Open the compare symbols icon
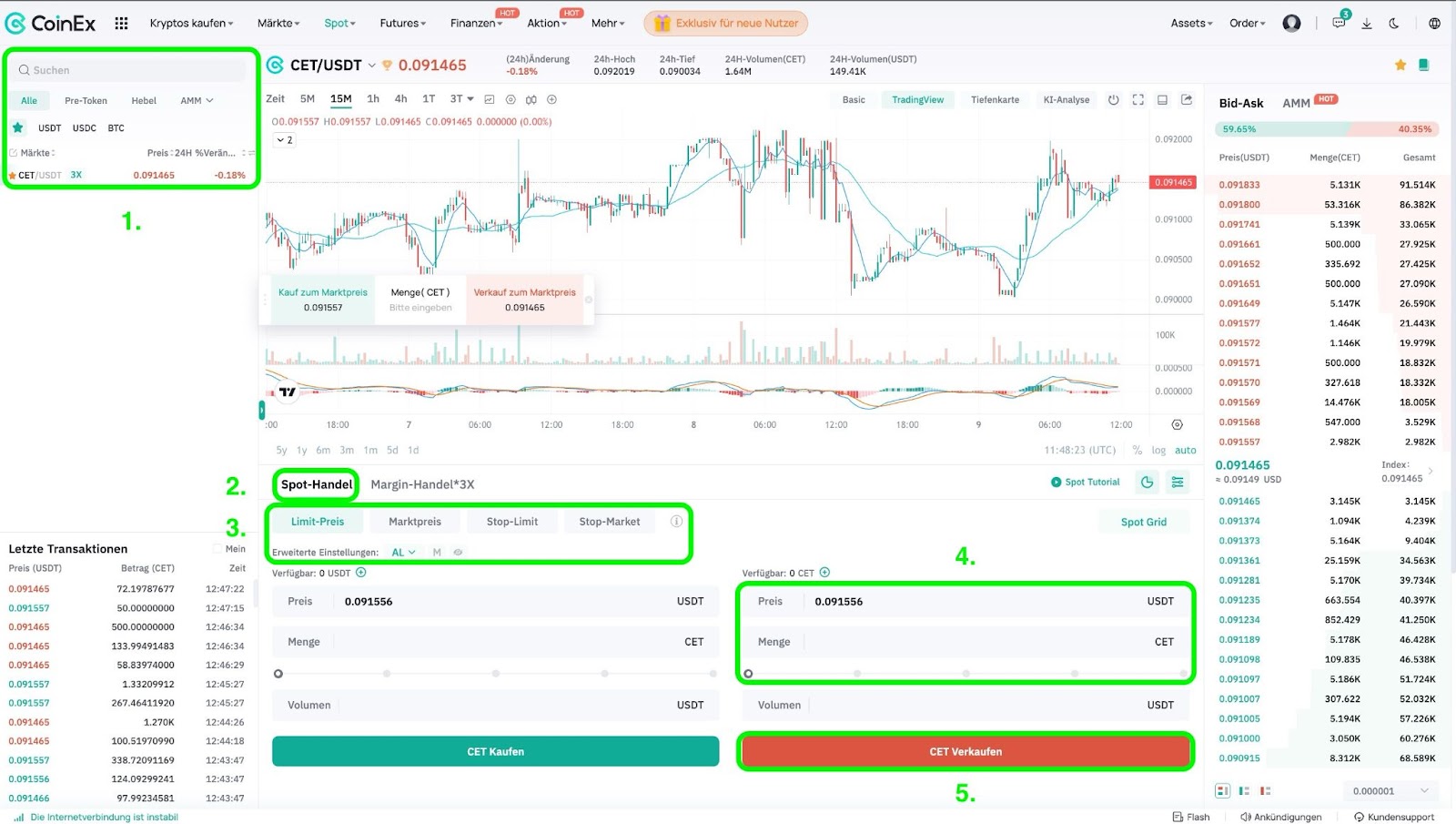 tap(531, 99)
